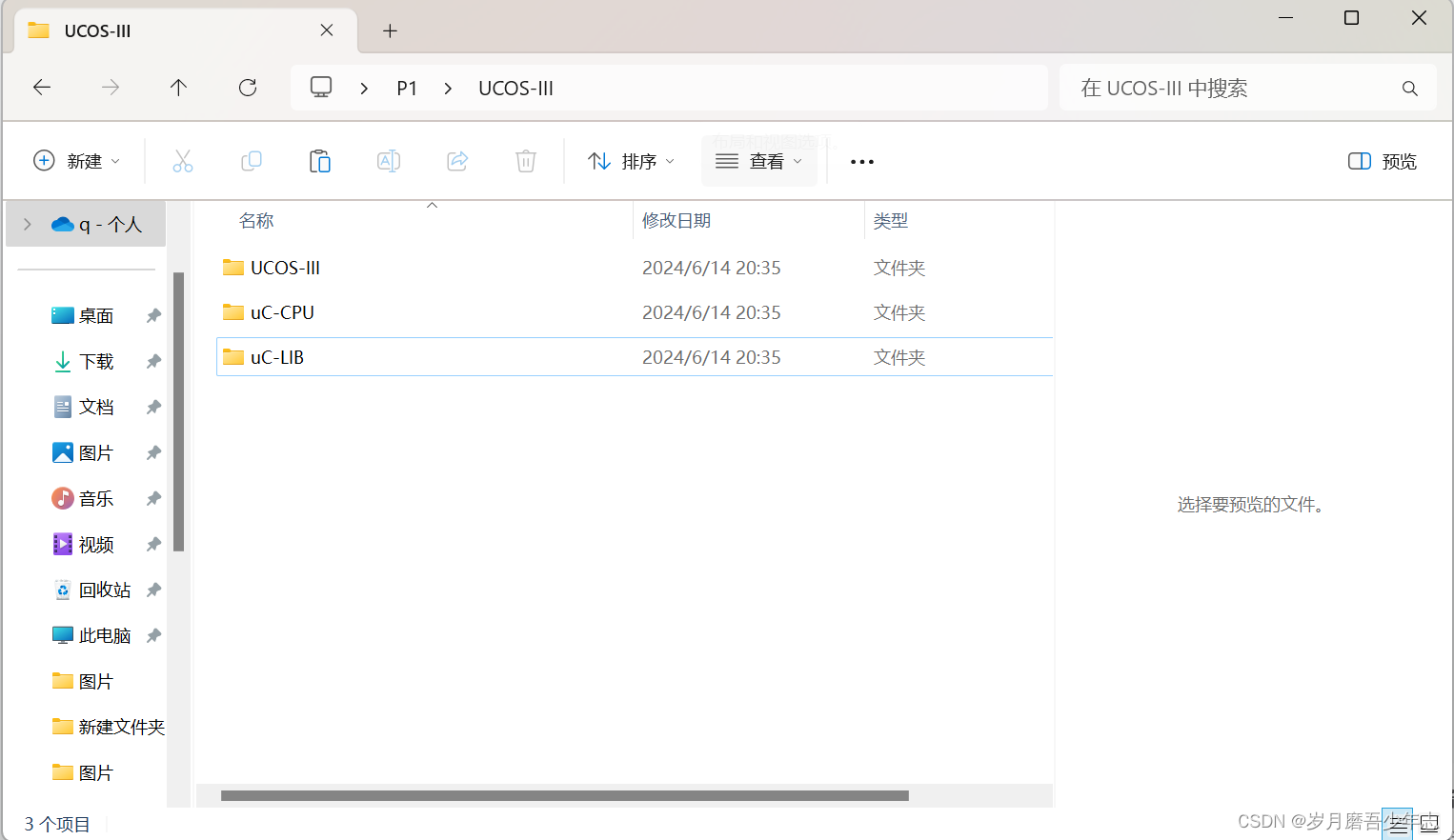Go up one directory level
The width and height of the screenshot is (1454, 840).
coord(178,88)
